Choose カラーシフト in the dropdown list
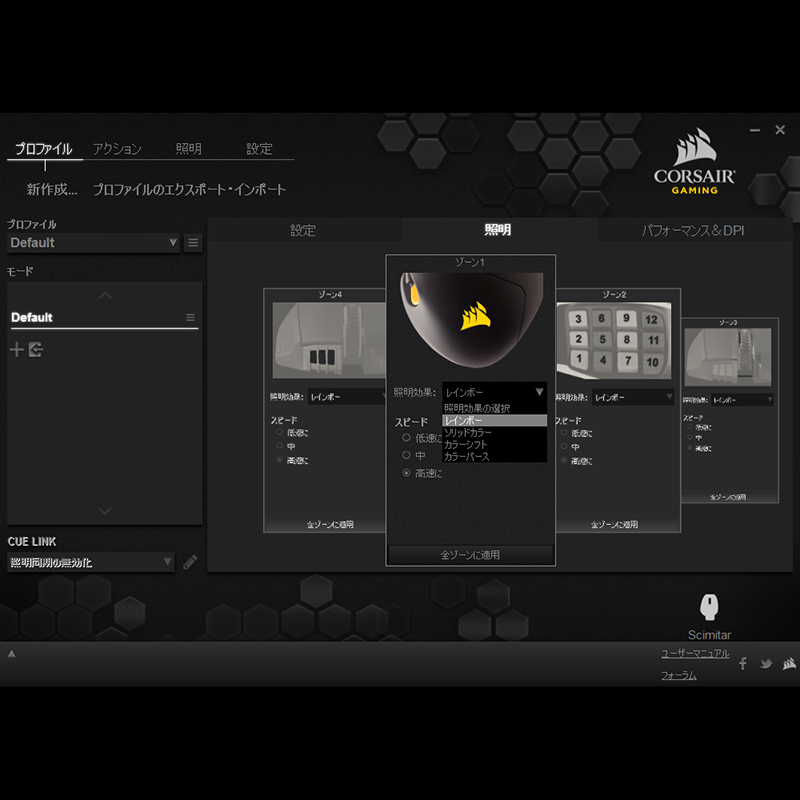The width and height of the screenshot is (800, 800). click(494, 444)
